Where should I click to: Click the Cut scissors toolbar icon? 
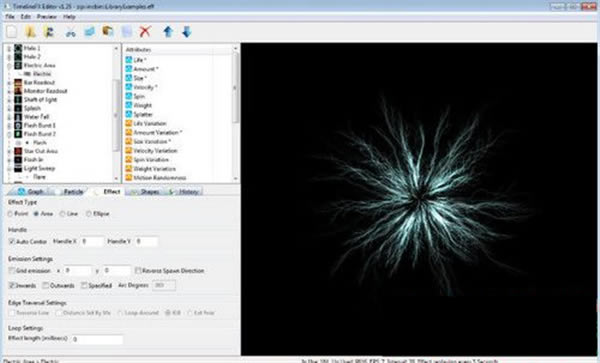(70, 32)
